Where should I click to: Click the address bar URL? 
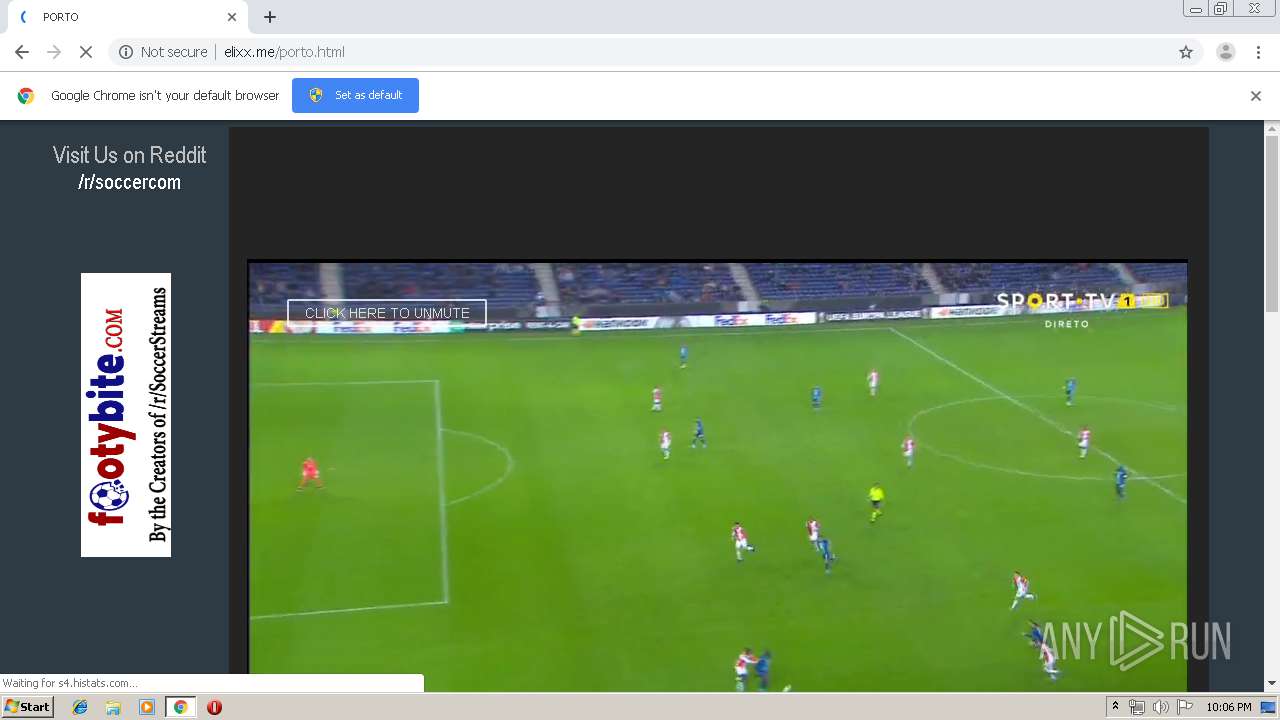coord(284,52)
